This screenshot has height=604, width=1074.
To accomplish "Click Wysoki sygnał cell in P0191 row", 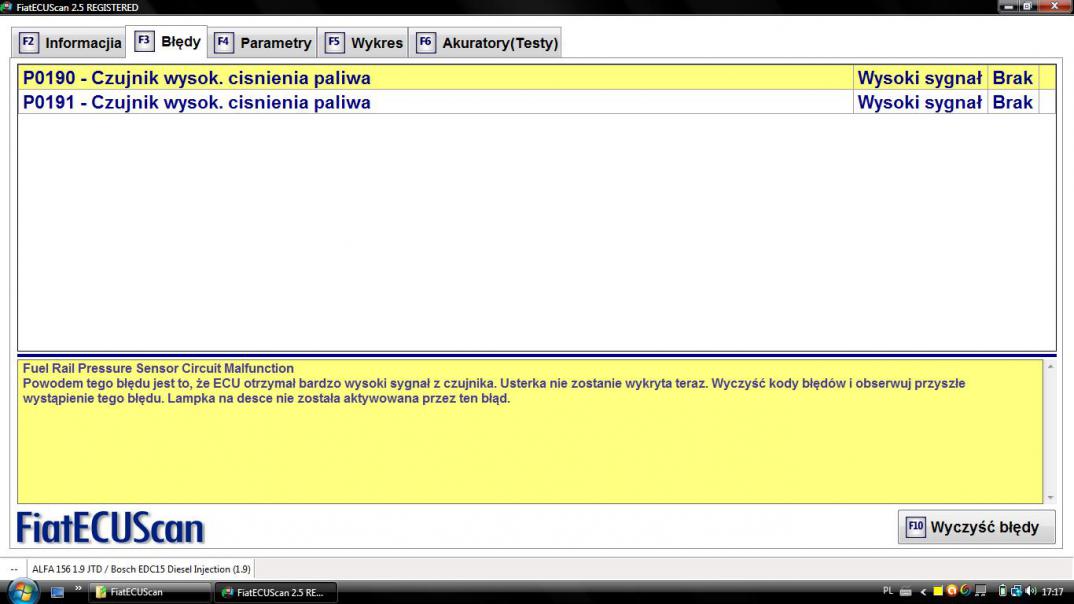I will click(x=920, y=102).
